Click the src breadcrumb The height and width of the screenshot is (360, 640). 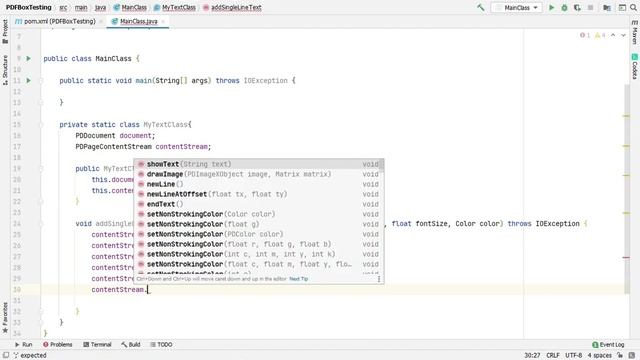(63, 7)
